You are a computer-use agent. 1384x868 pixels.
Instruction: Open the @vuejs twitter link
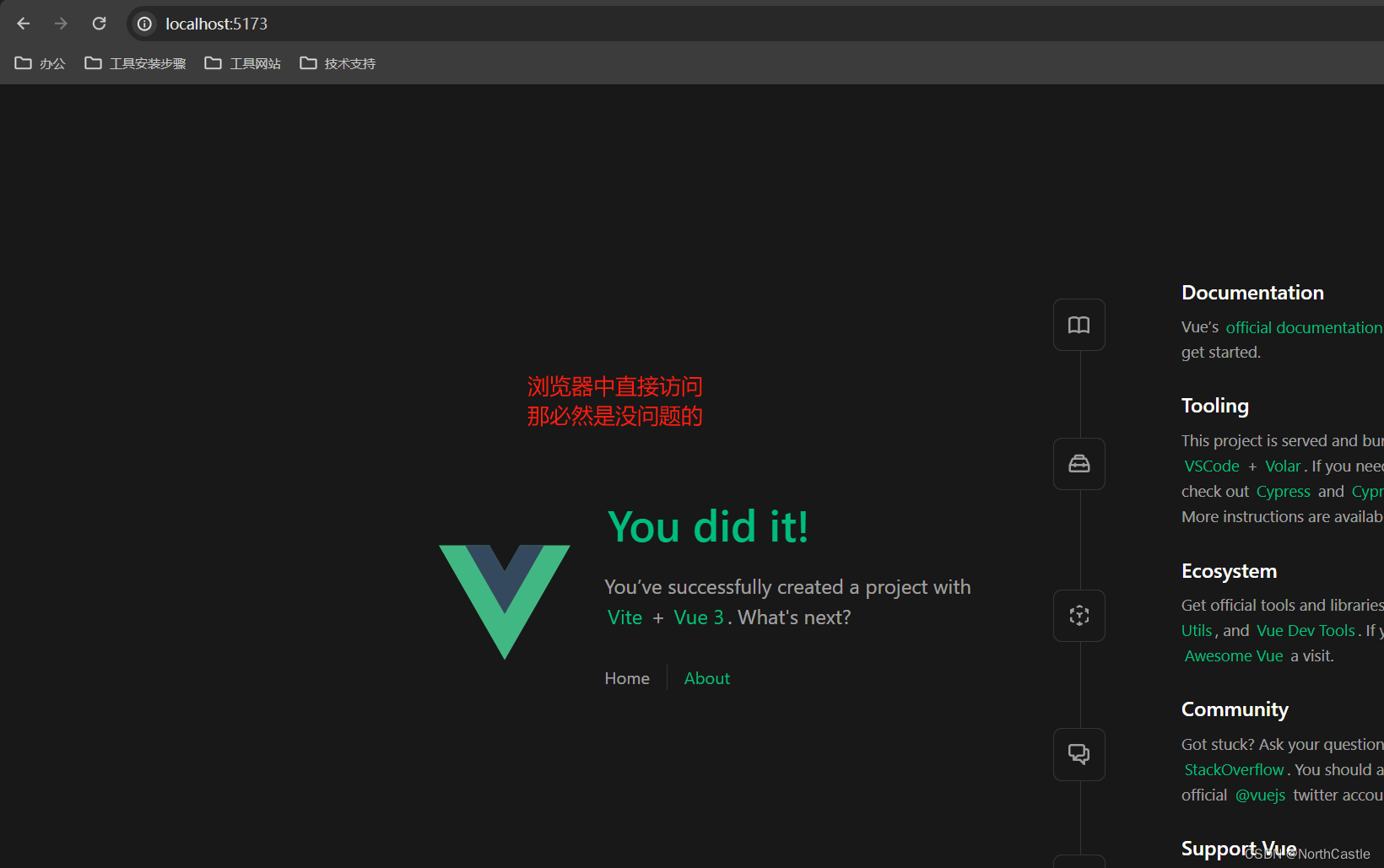(x=1261, y=795)
